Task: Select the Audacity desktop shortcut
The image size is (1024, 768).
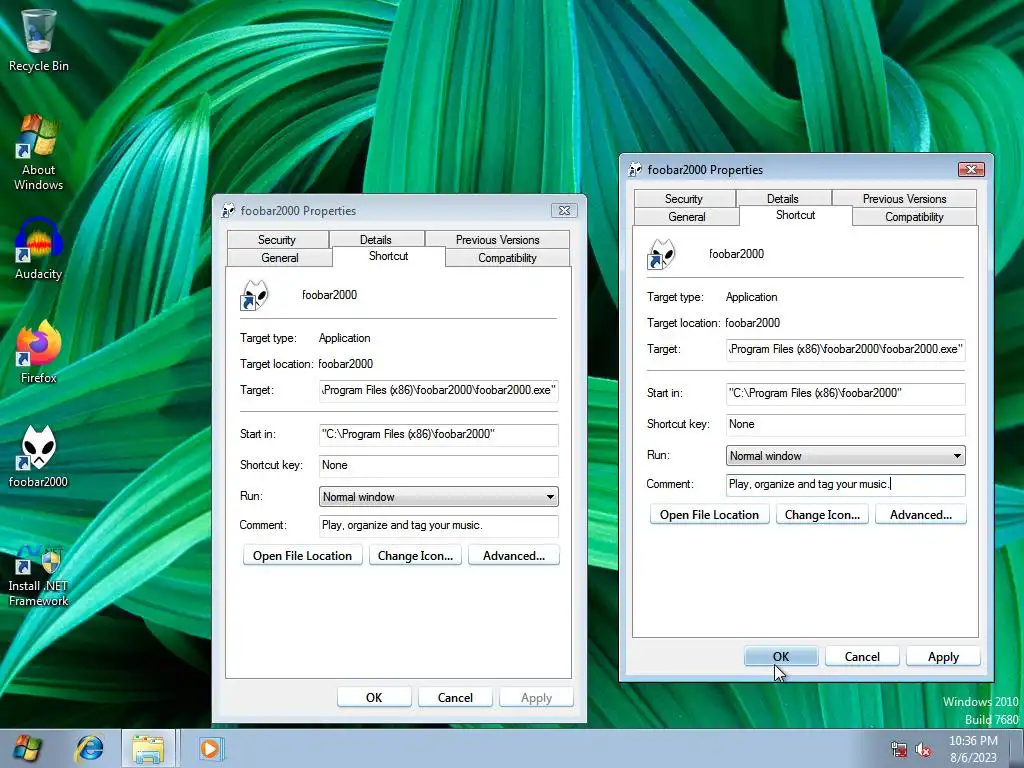Action: pyautogui.click(x=39, y=249)
